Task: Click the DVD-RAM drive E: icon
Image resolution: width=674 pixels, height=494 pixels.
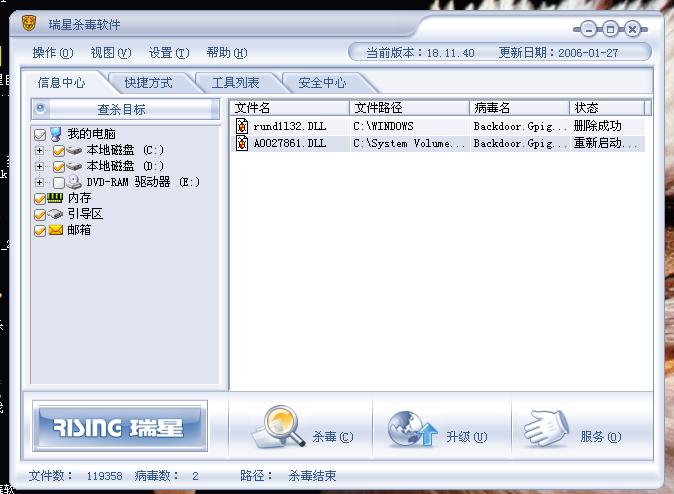Action: (74, 182)
